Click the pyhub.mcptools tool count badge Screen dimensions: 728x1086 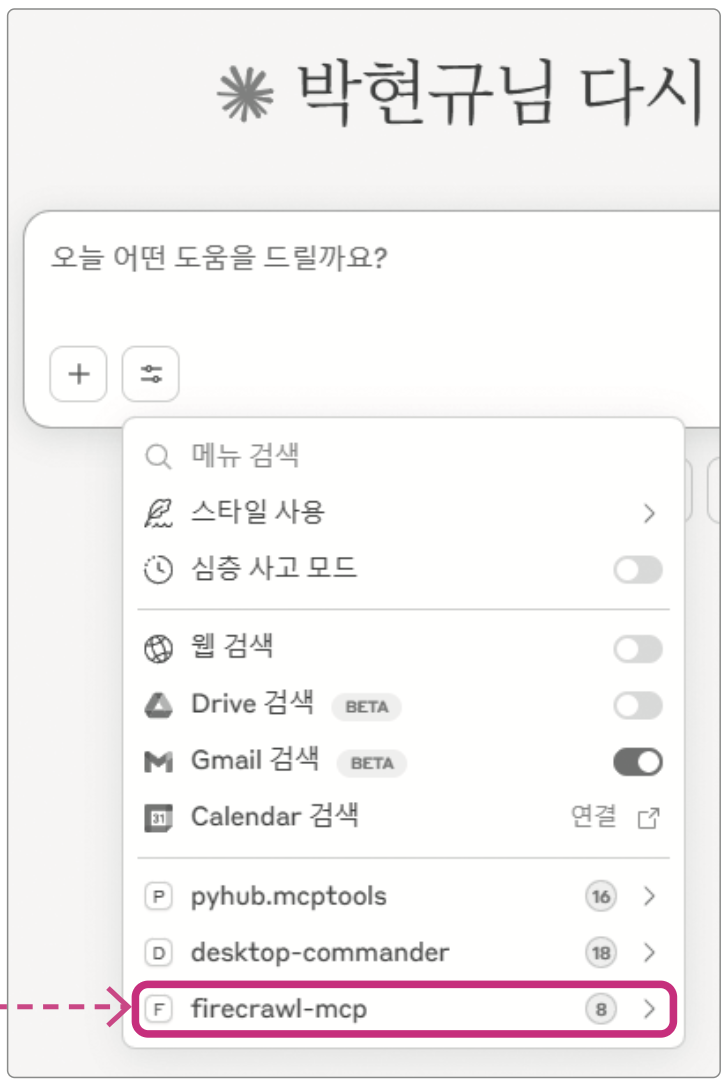tap(601, 897)
